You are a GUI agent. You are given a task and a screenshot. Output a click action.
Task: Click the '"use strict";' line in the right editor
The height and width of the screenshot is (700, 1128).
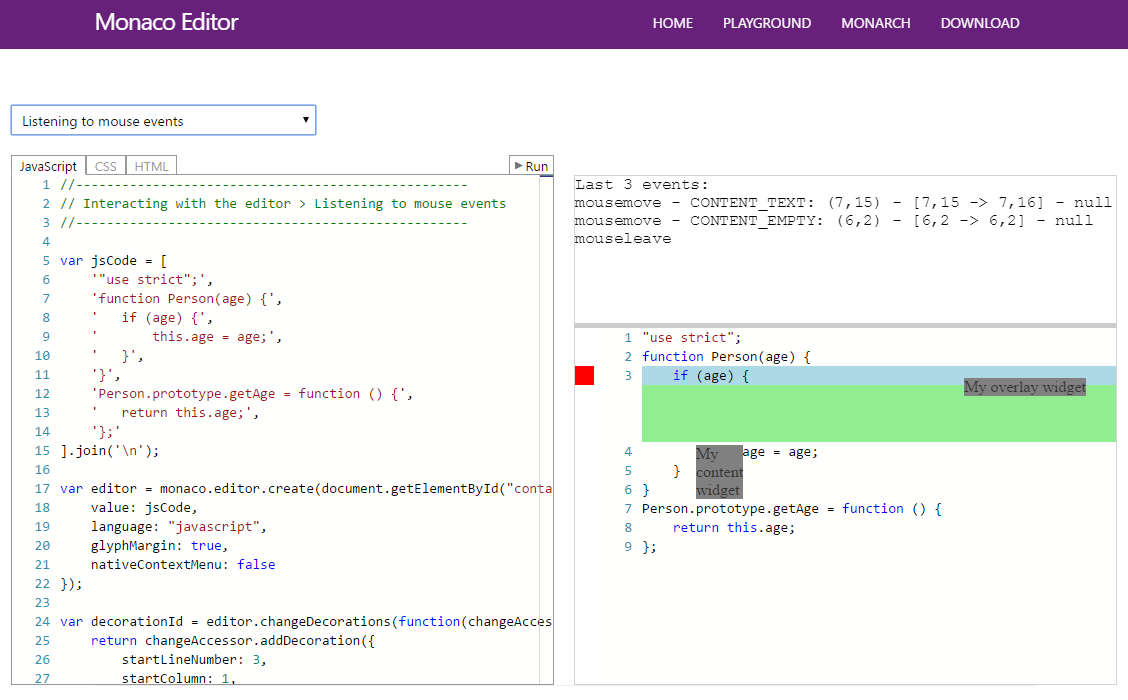(x=691, y=337)
